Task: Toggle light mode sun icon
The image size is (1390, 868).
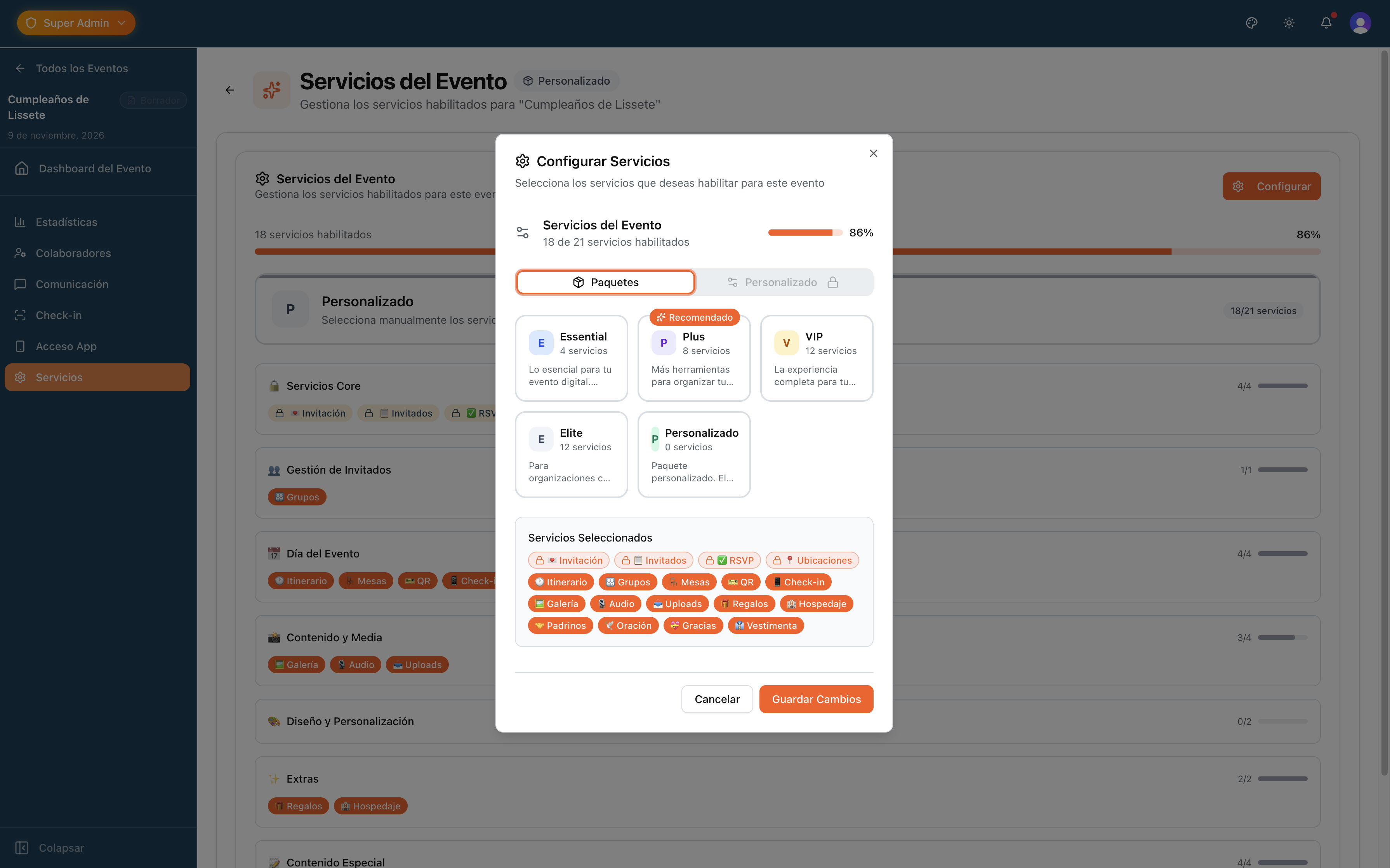Action: click(x=1289, y=23)
